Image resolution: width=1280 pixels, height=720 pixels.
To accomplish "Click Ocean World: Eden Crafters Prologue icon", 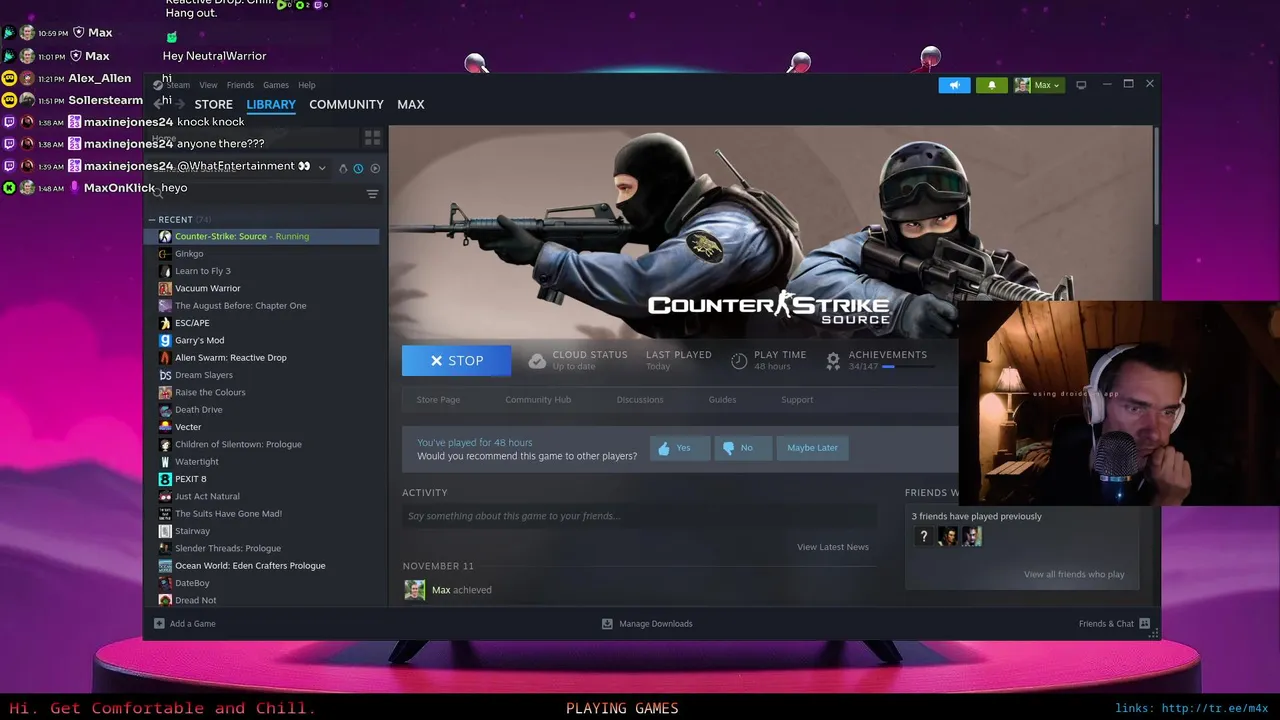I will (165, 566).
